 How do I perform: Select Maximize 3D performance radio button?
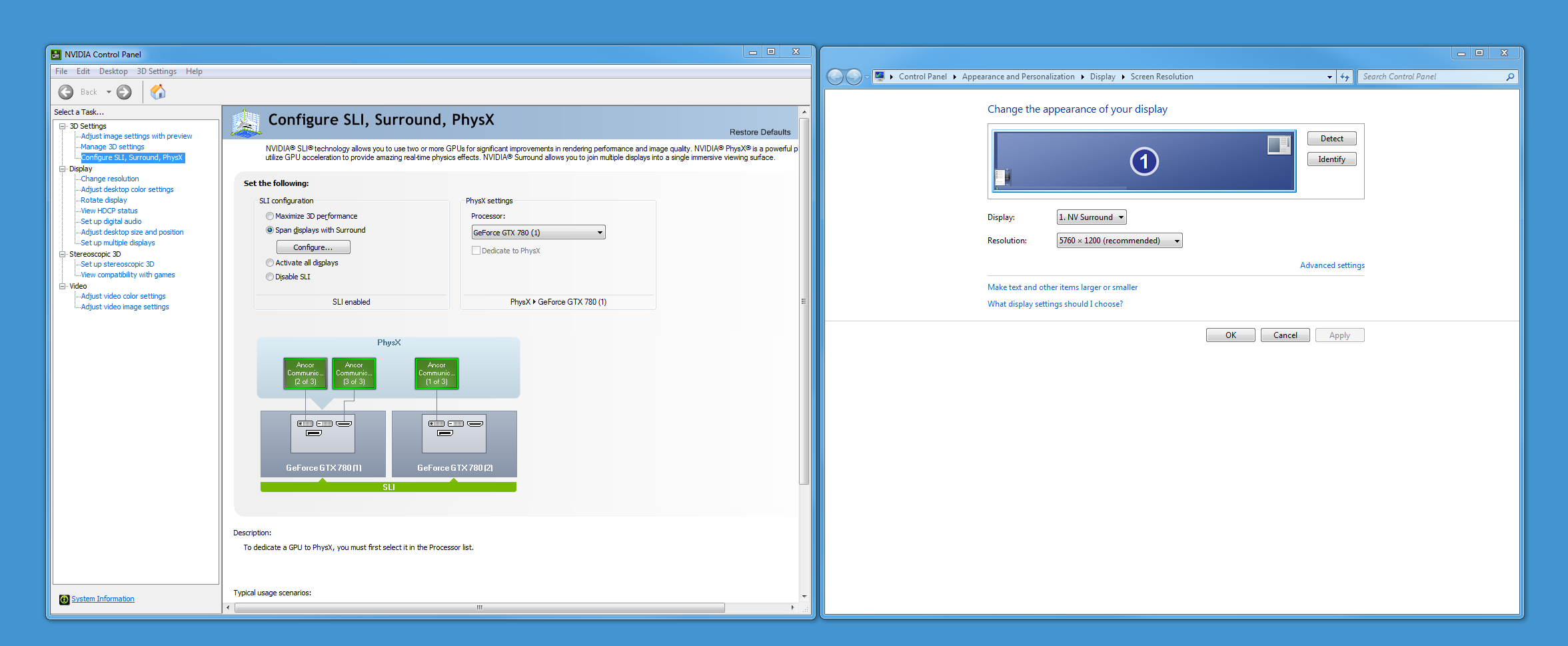pyautogui.click(x=270, y=216)
